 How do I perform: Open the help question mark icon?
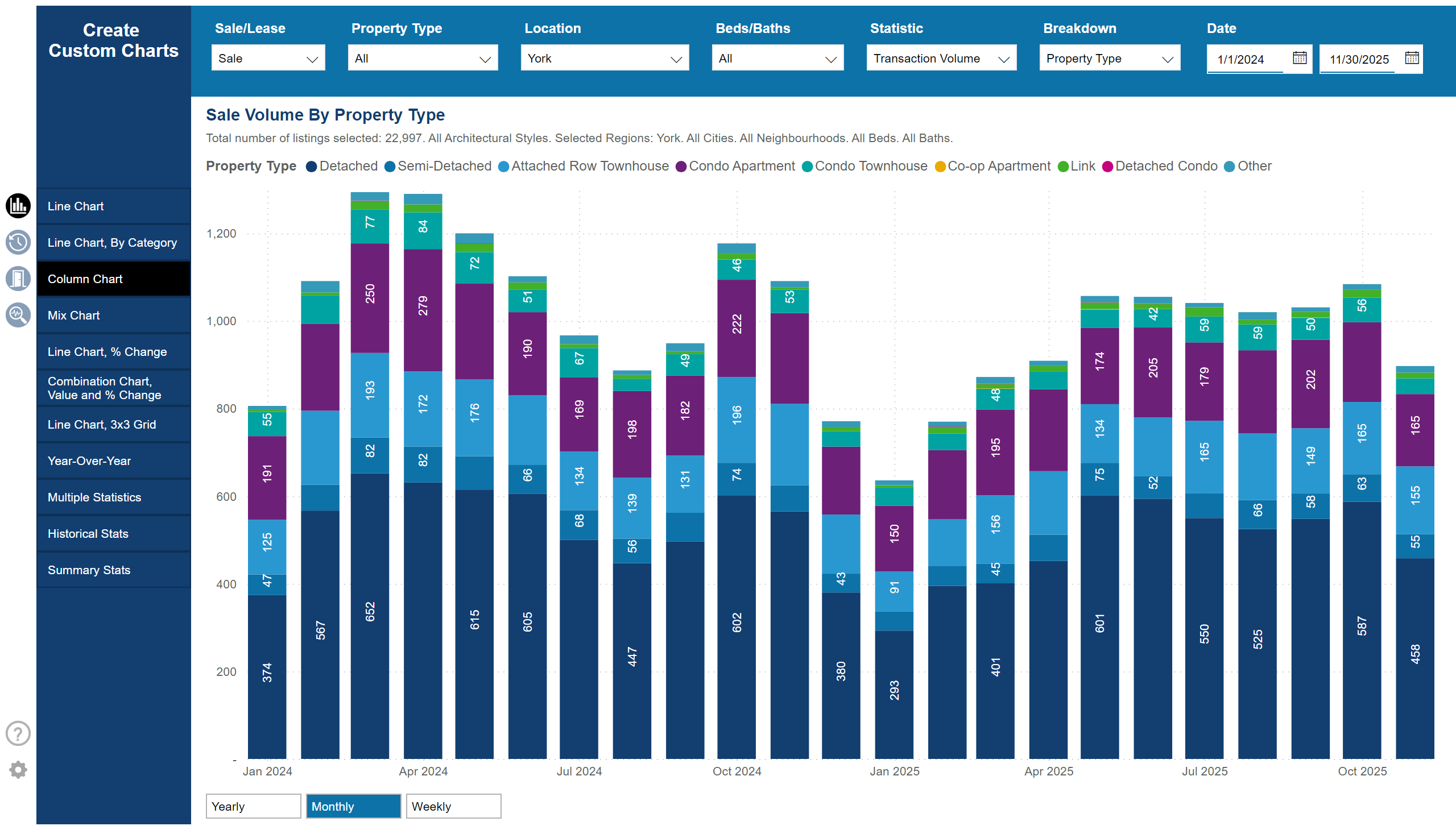pyautogui.click(x=18, y=734)
